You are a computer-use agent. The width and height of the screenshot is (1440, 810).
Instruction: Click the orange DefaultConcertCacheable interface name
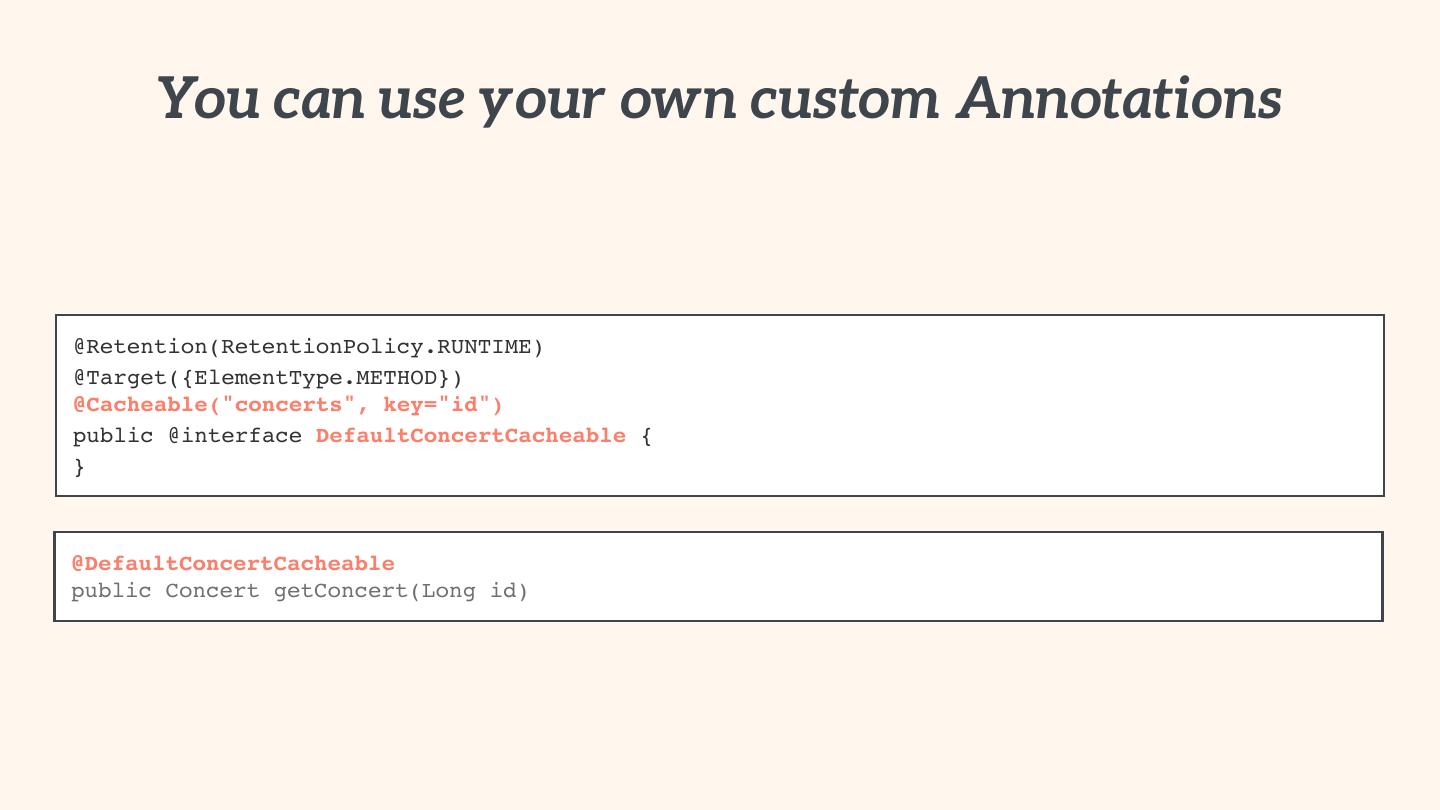point(470,436)
